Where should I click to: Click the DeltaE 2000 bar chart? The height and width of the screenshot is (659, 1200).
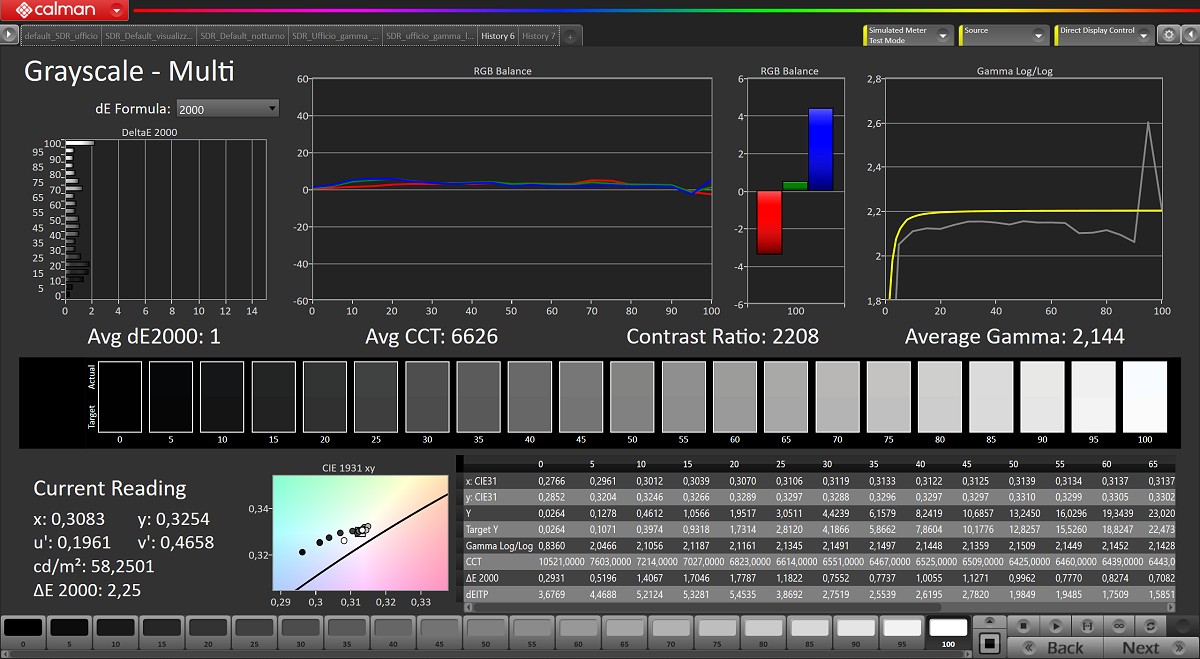tap(165, 220)
